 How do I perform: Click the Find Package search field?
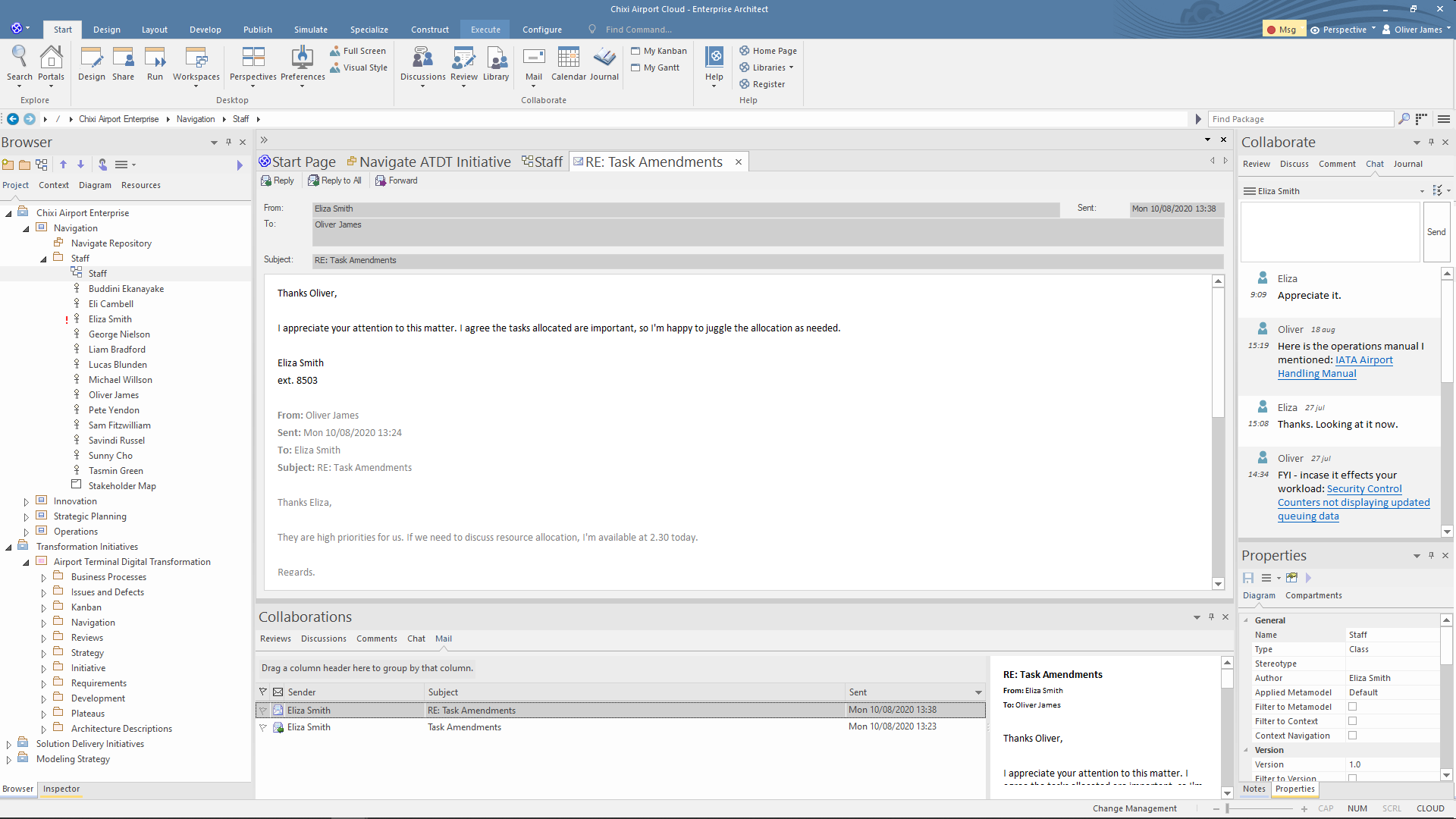point(1300,119)
